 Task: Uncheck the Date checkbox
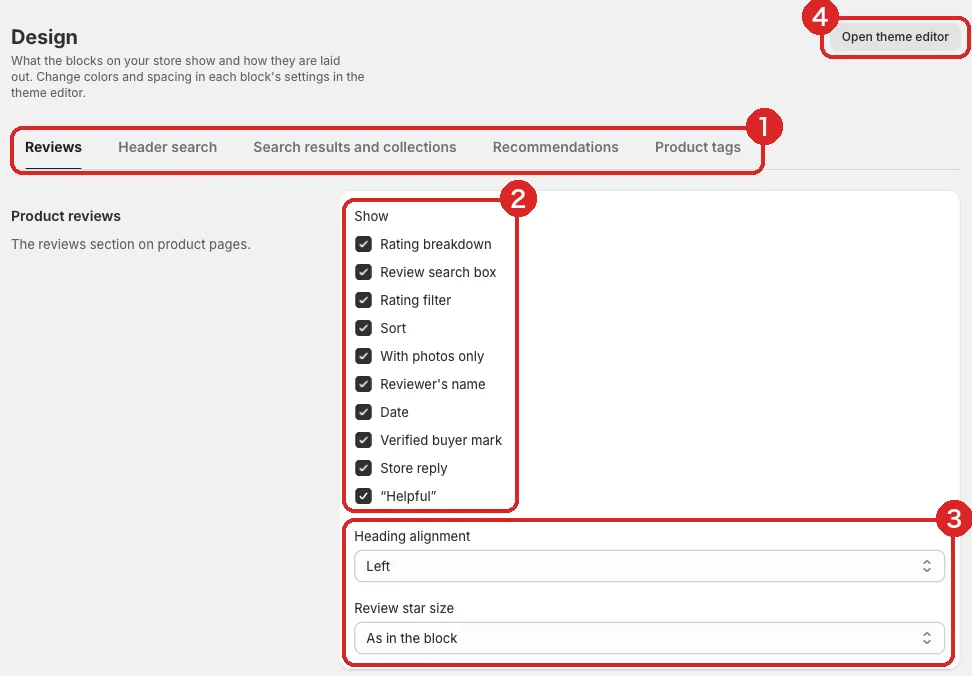[363, 412]
